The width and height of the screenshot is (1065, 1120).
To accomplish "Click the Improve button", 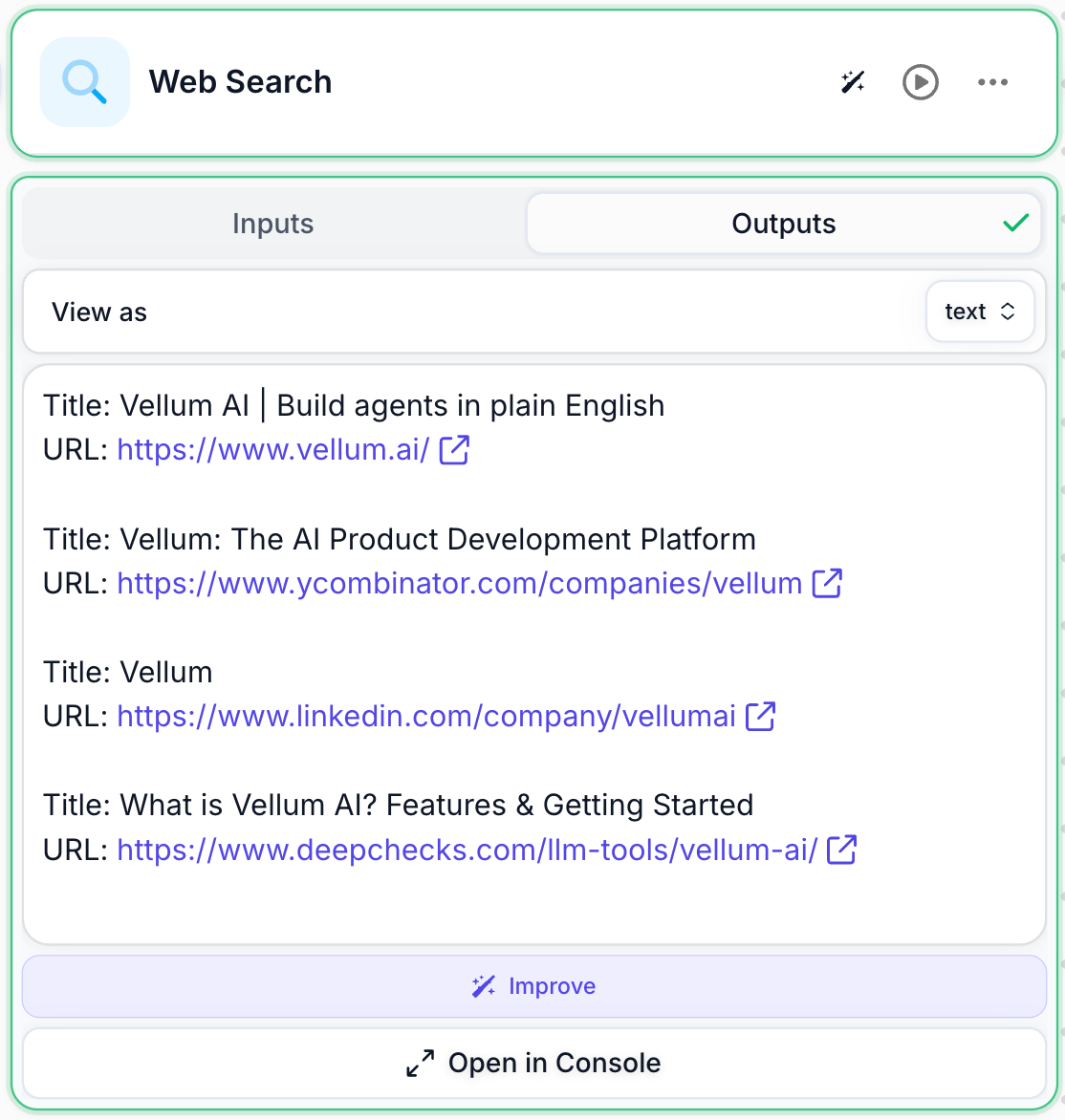I will 532,986.
